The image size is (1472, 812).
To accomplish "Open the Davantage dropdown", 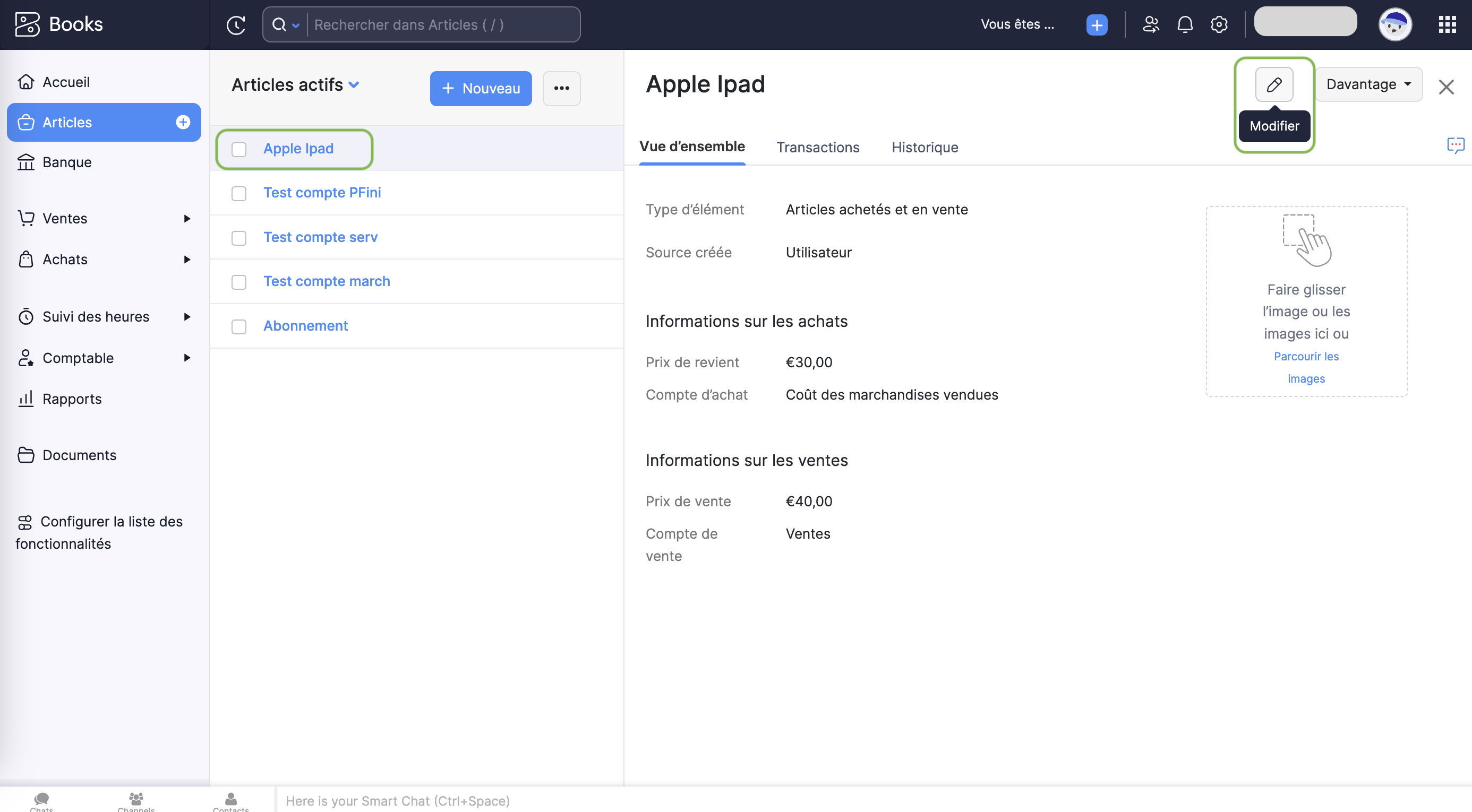I will tap(1368, 84).
